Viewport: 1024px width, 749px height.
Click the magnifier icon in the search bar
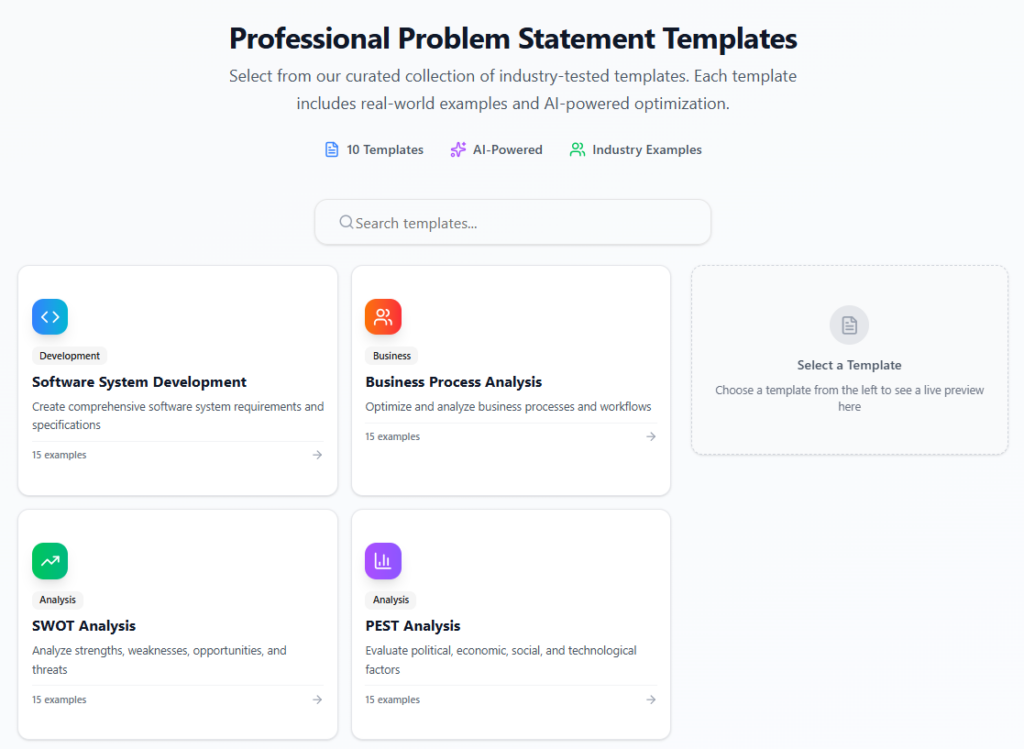click(347, 222)
